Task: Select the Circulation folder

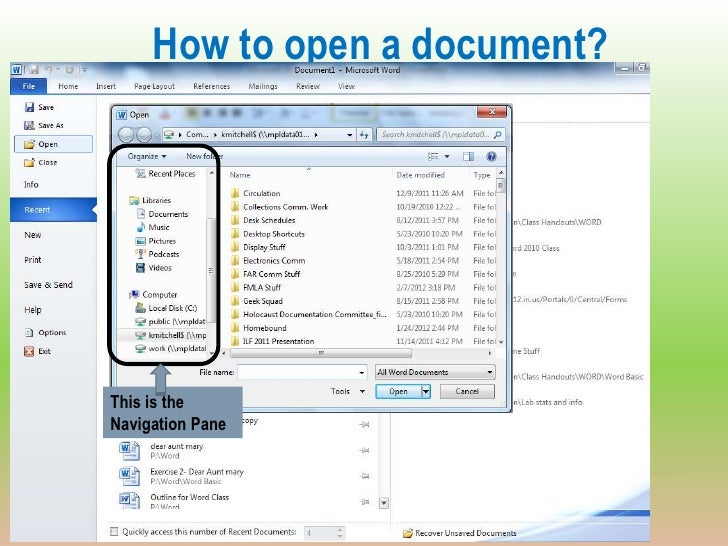Action: [x=255, y=193]
